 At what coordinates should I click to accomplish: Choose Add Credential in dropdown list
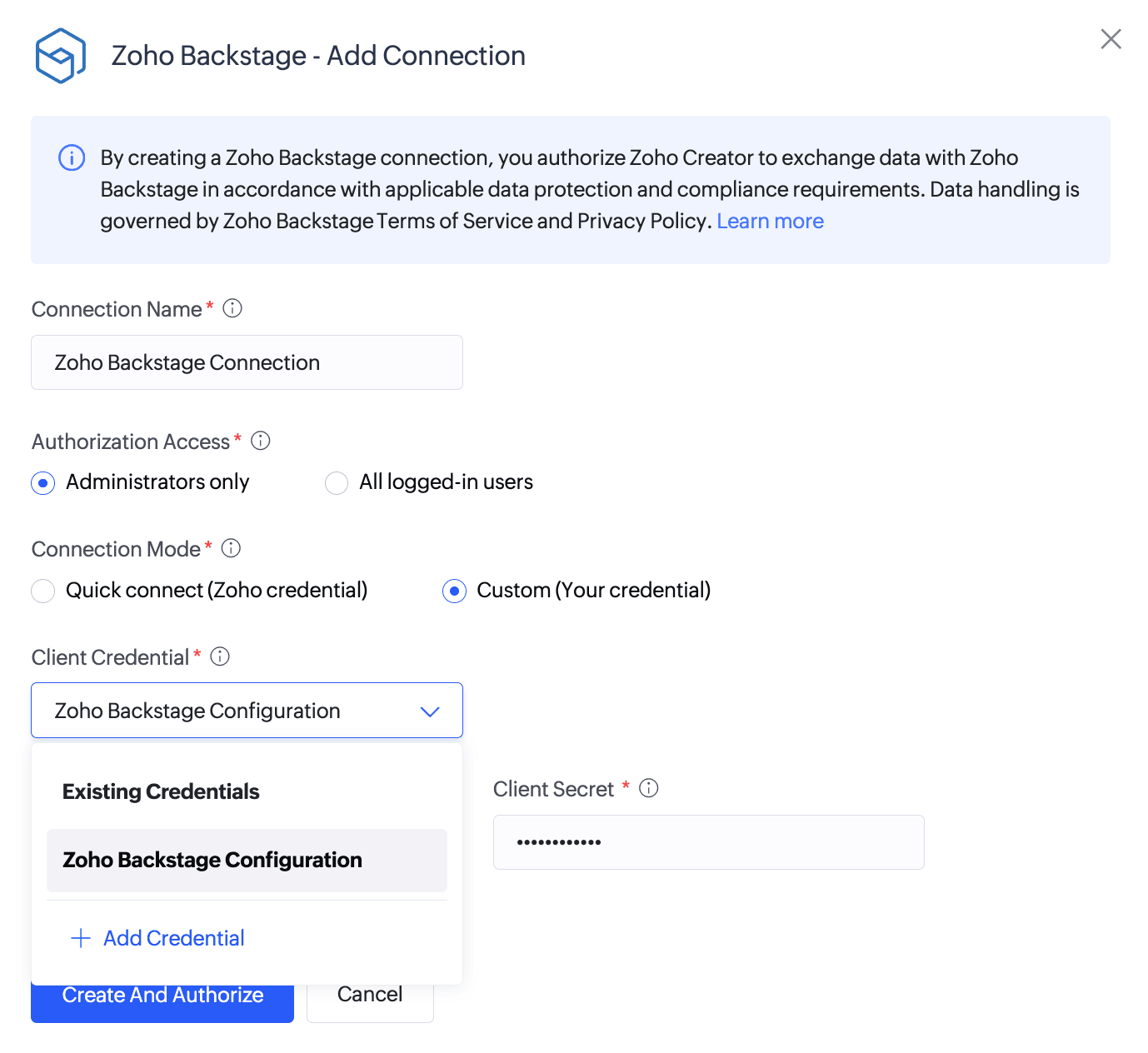[x=173, y=938]
